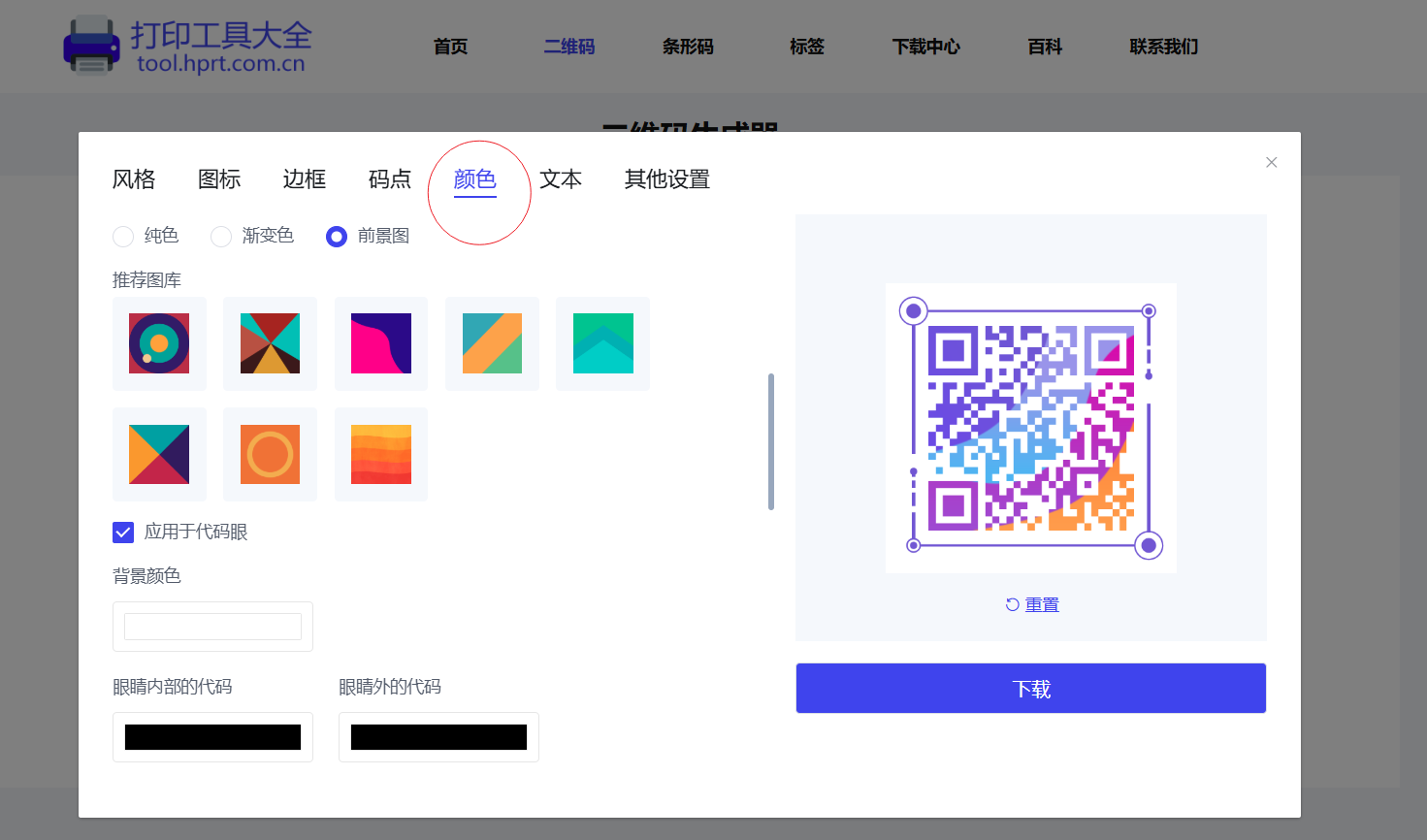Image resolution: width=1427 pixels, height=840 pixels.
Task: Open 标签 in the top navigation
Action: click(807, 47)
